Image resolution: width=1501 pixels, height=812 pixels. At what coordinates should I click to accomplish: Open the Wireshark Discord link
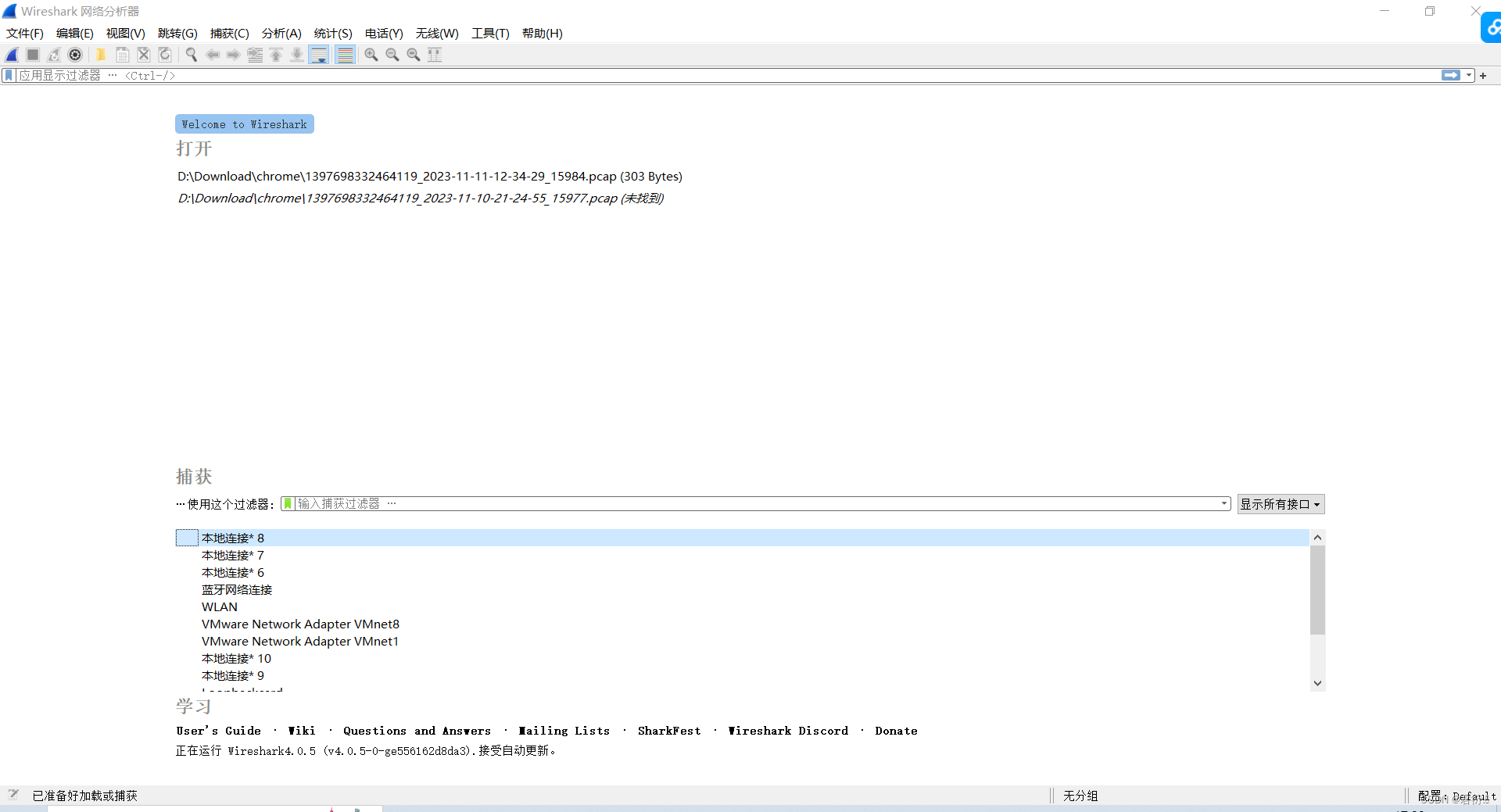pyautogui.click(x=788, y=731)
